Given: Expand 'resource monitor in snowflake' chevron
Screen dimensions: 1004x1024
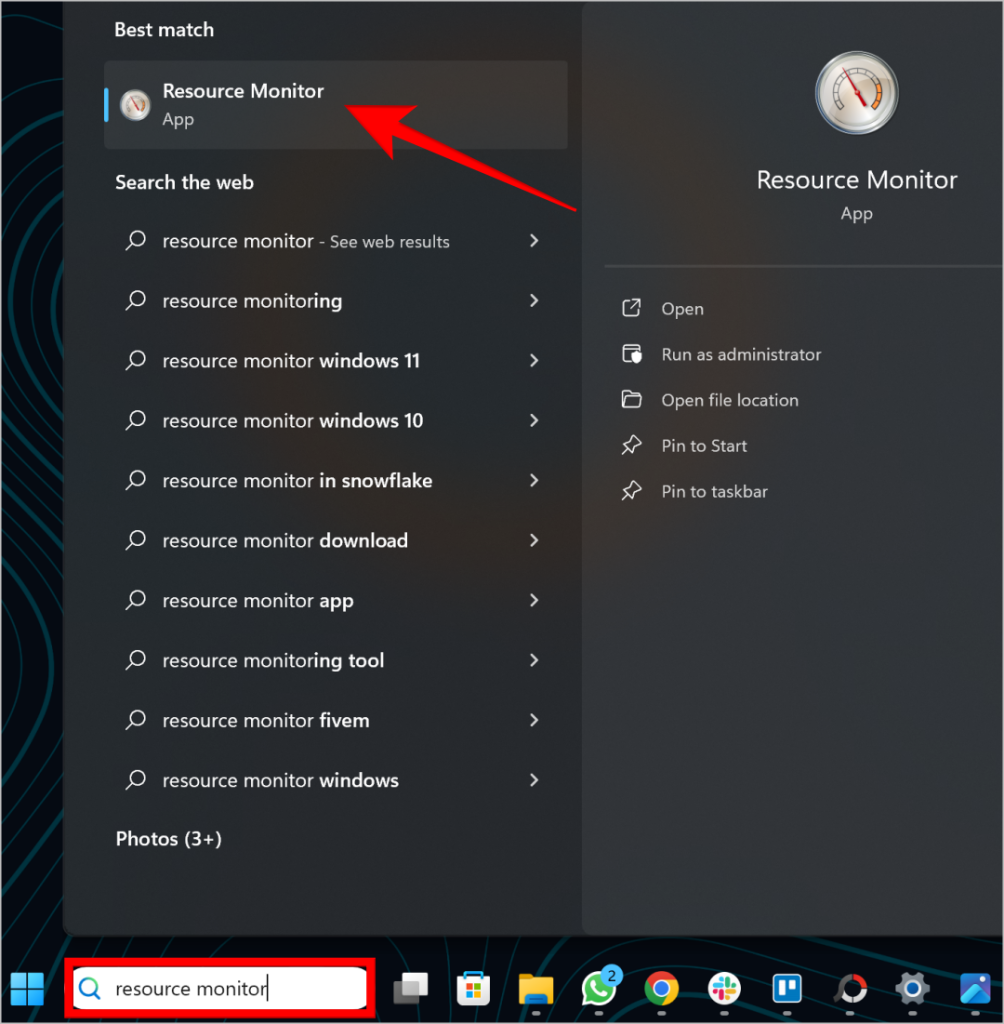Looking at the screenshot, I should (x=534, y=481).
